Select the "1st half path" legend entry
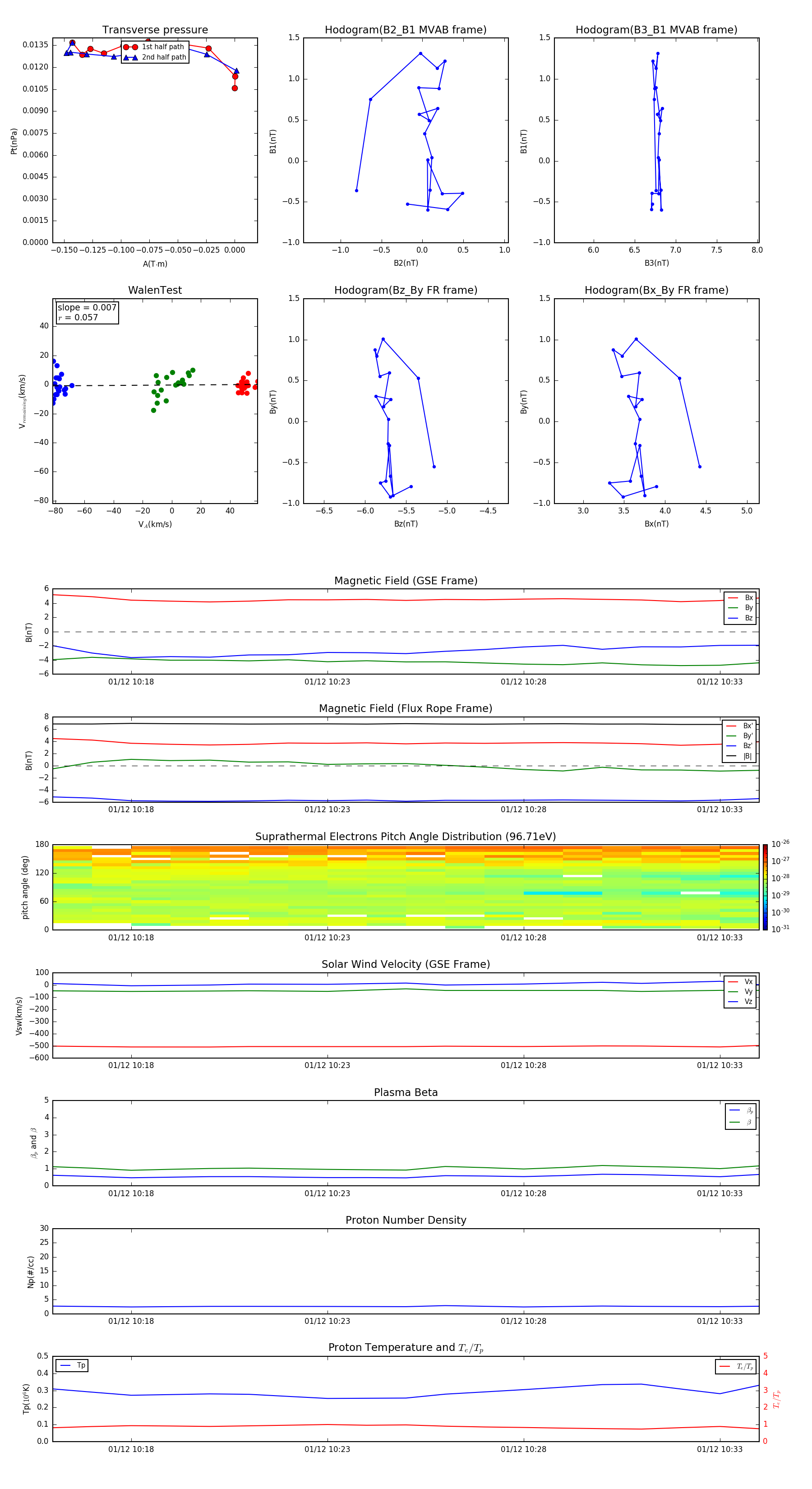 coord(155,47)
